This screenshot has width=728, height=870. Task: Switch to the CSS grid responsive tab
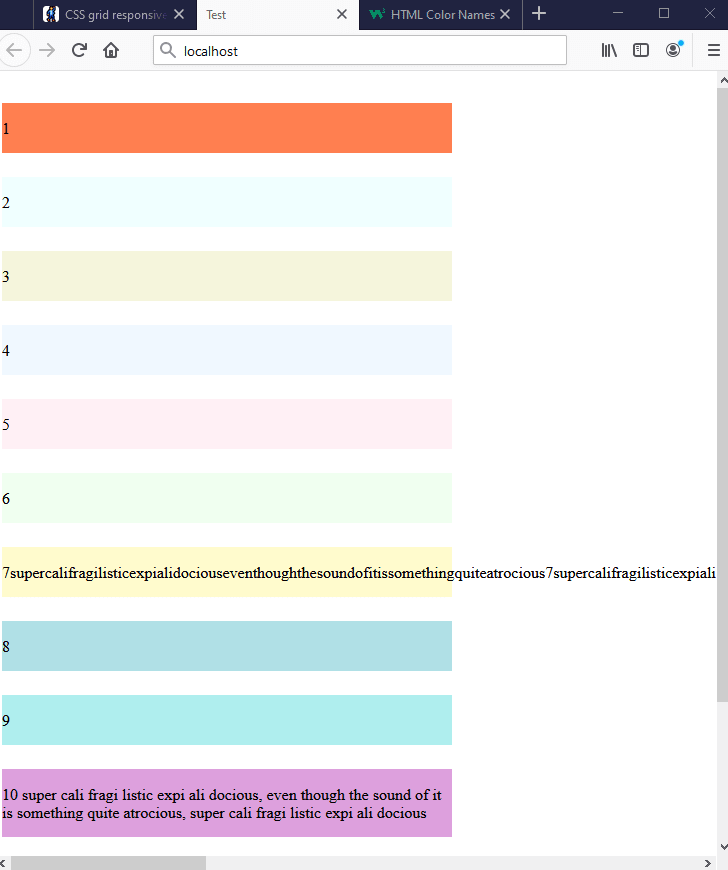click(115, 14)
